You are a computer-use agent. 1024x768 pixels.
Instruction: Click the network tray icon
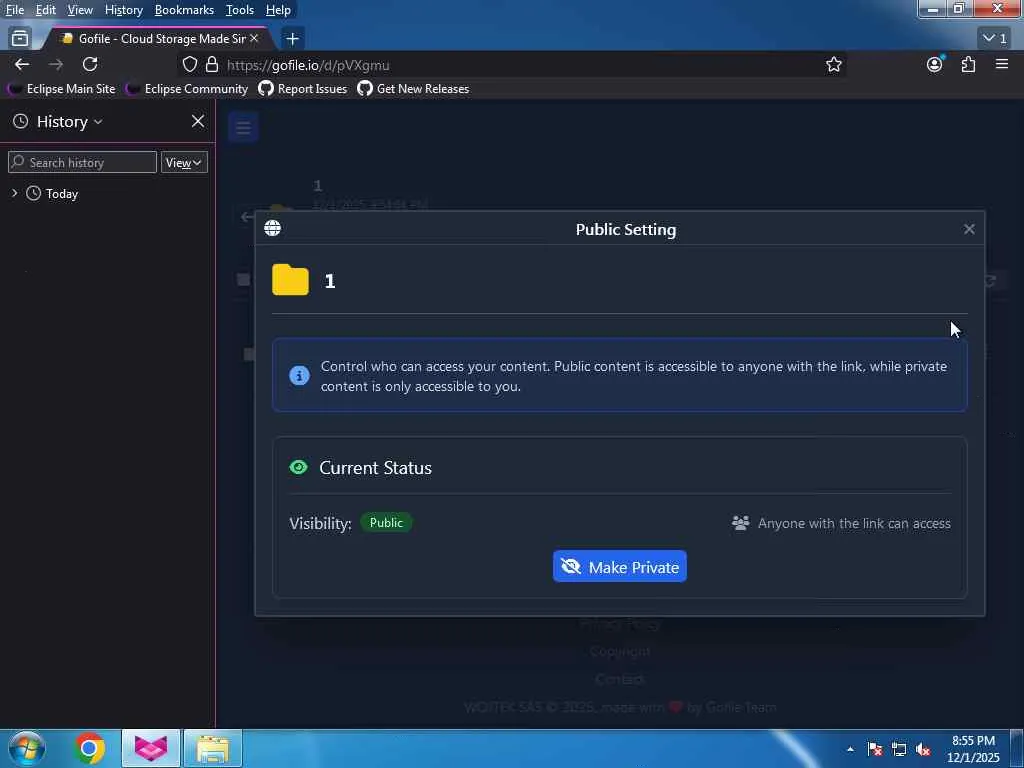(899, 749)
